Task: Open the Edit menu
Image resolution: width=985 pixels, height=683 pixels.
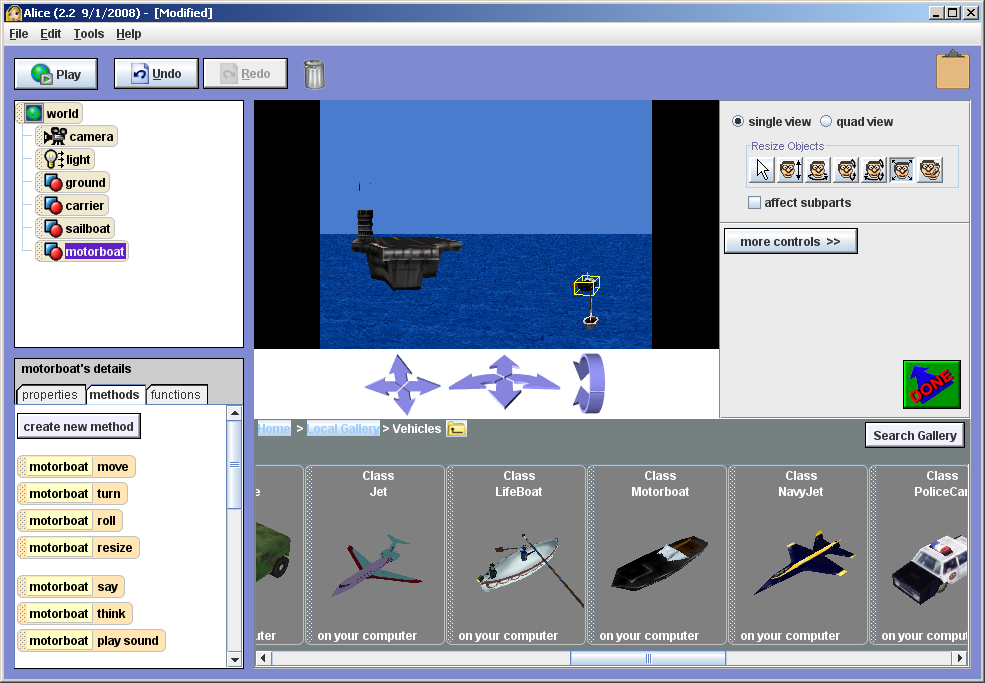Action: tap(50, 34)
